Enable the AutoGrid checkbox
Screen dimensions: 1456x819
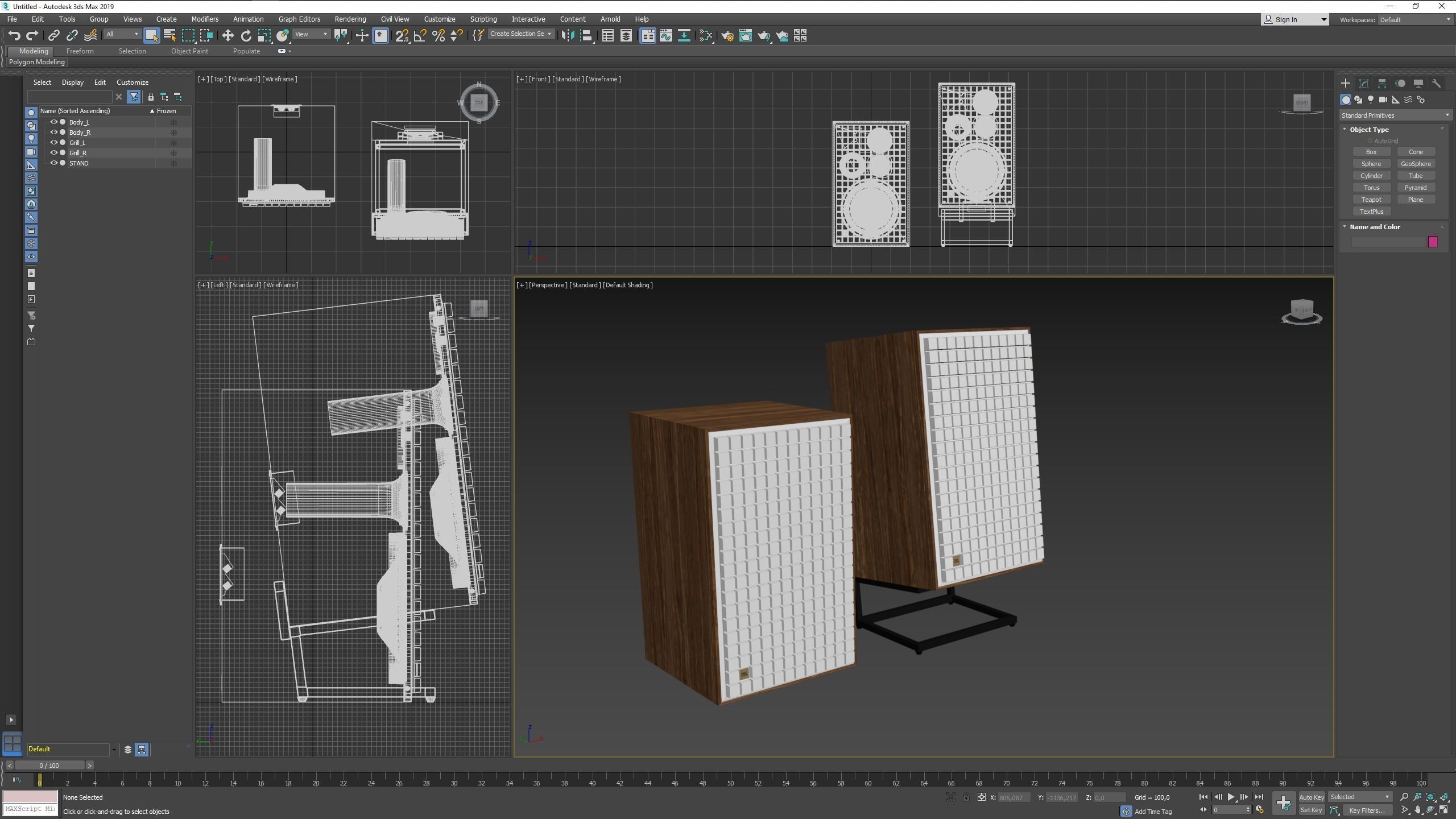[1370, 141]
